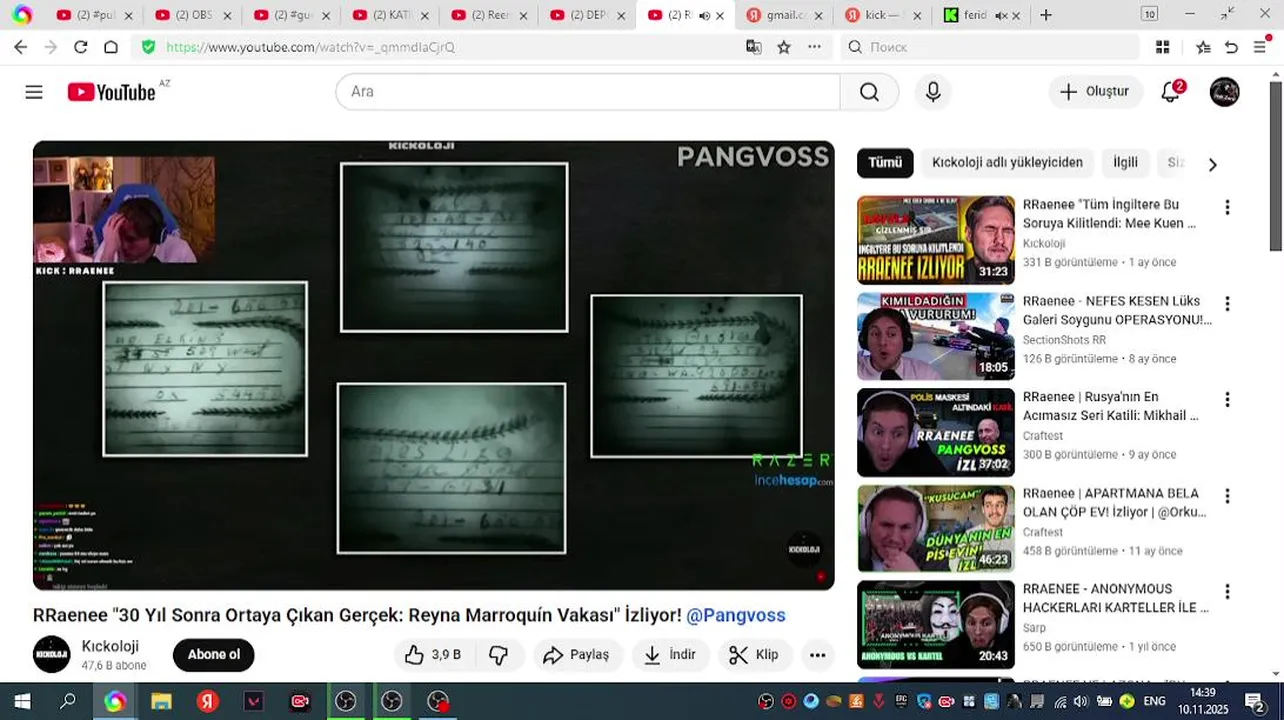
Task: Bookmark this page with the star
Action: point(784,47)
